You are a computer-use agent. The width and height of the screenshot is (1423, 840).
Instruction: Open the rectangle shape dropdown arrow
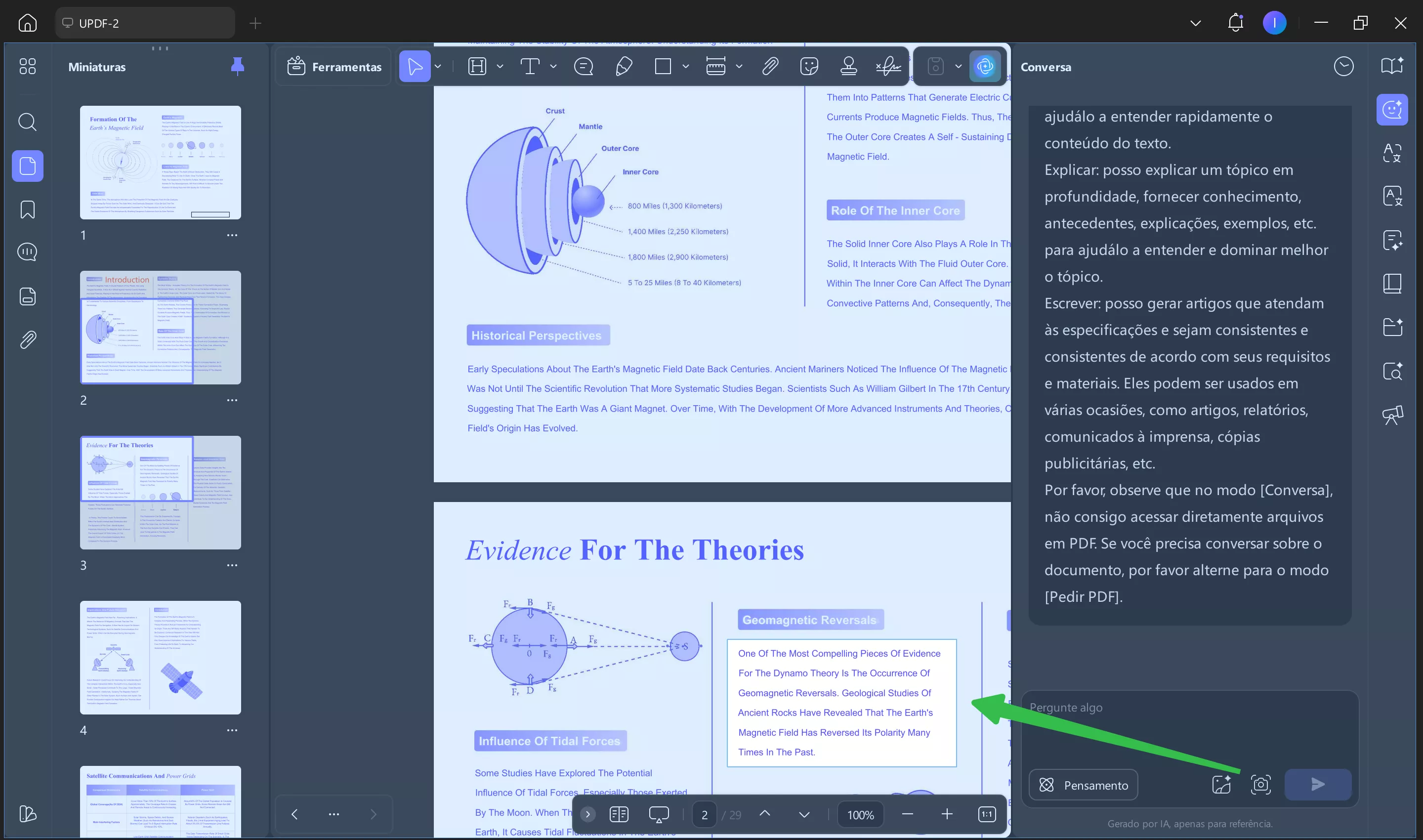685,67
